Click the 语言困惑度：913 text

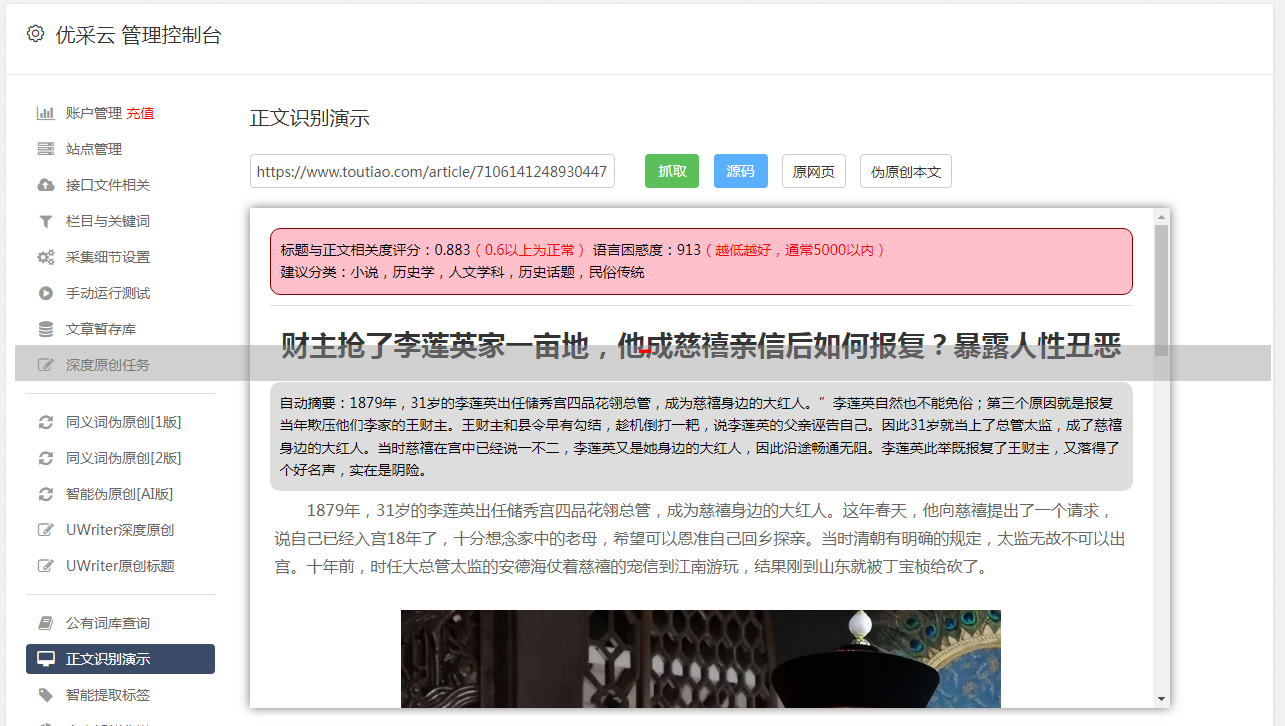pos(646,250)
